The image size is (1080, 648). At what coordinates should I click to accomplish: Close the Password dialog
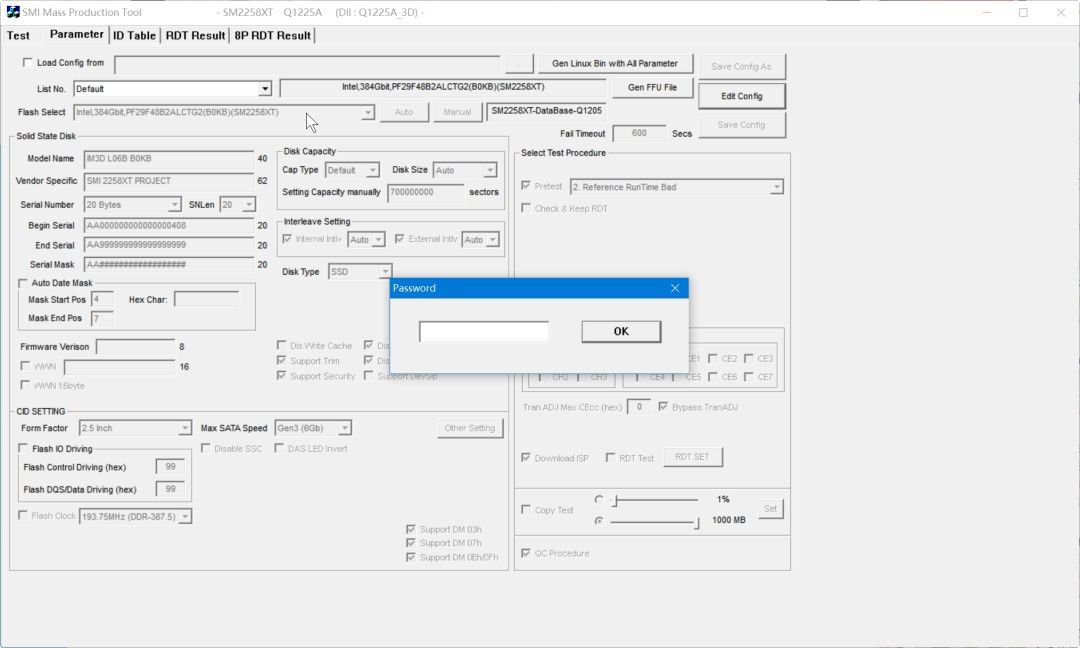[x=675, y=288]
